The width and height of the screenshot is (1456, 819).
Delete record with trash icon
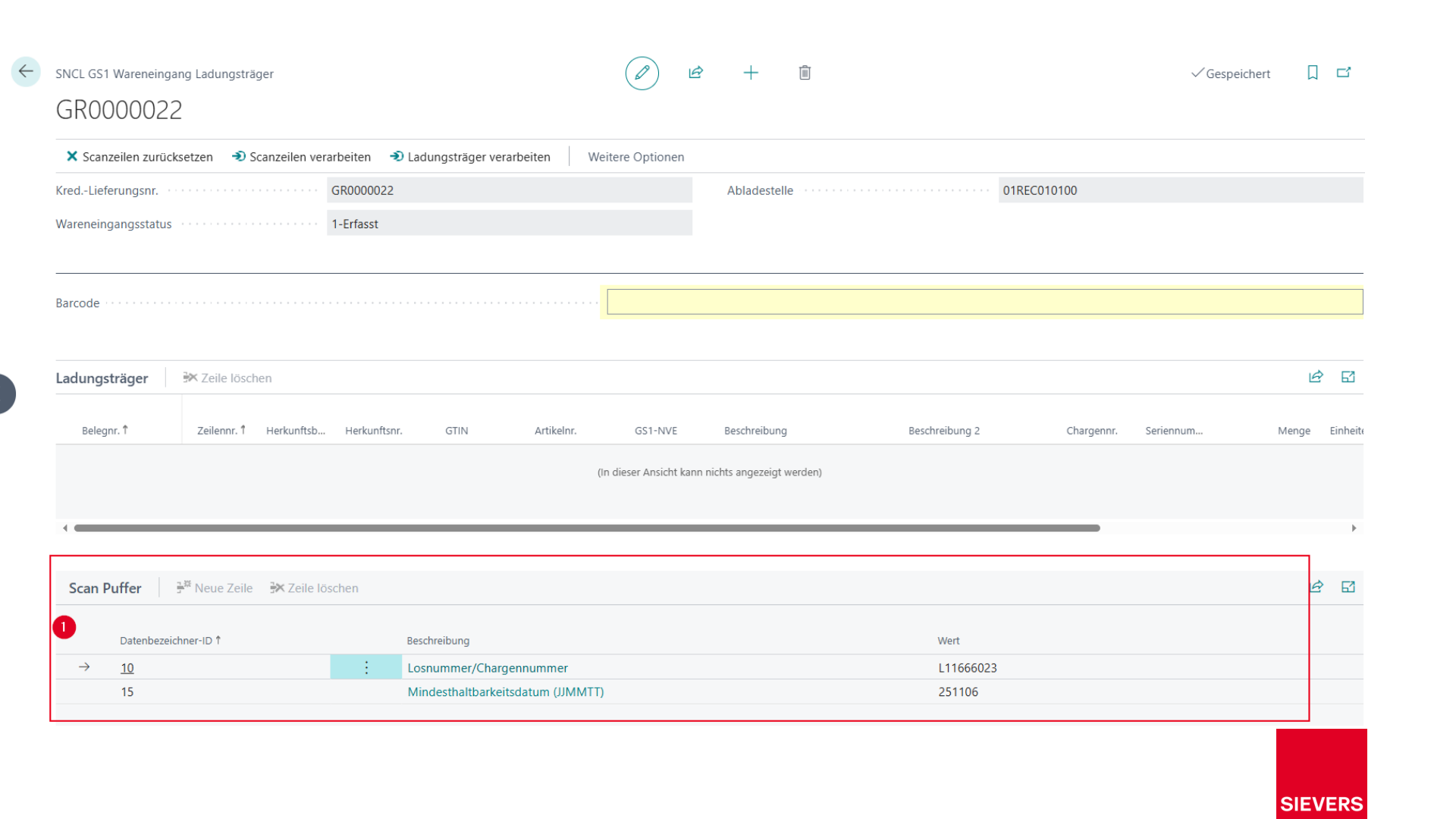tap(805, 73)
